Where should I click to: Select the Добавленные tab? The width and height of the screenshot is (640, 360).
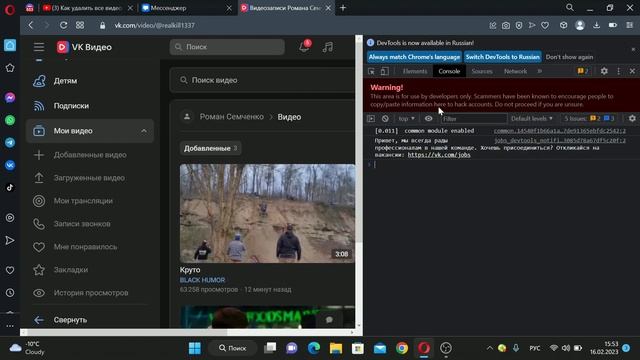coord(210,148)
